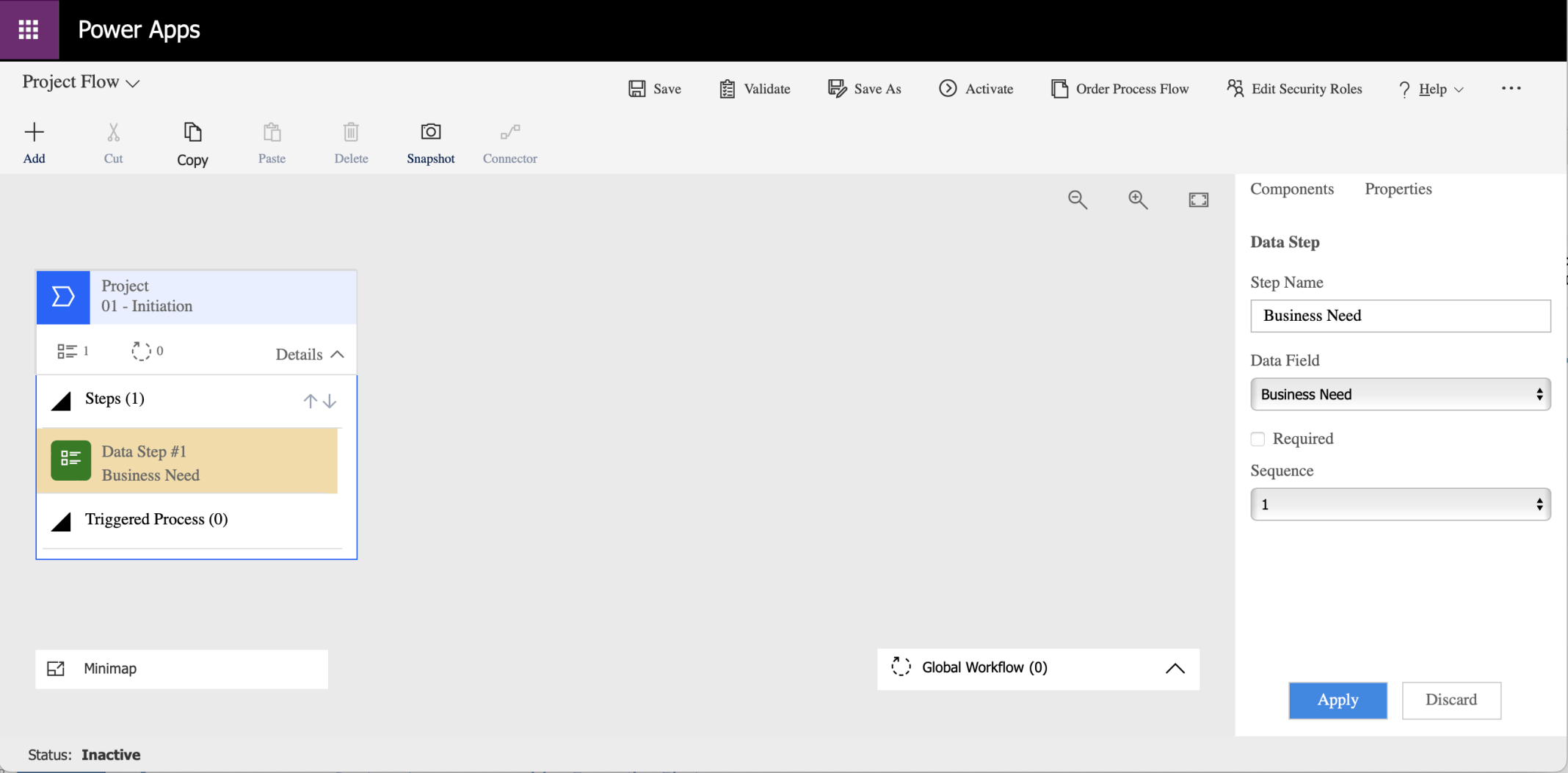Click the Discard button
The image size is (1568, 773).
(x=1451, y=700)
